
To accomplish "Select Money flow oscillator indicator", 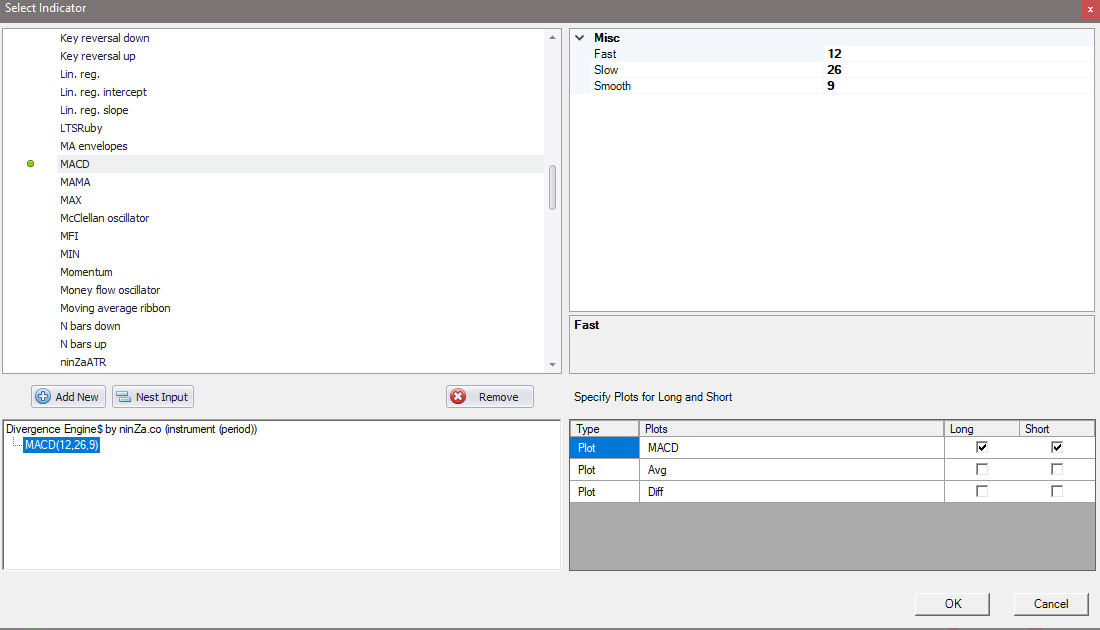I will (x=110, y=290).
